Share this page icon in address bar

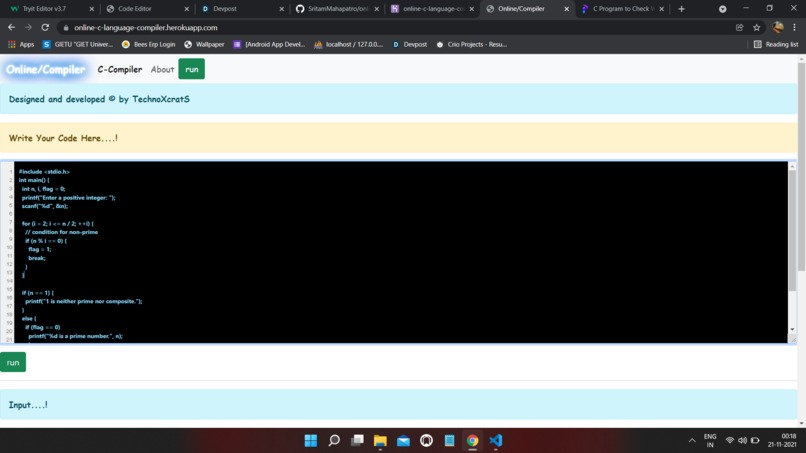(739, 27)
